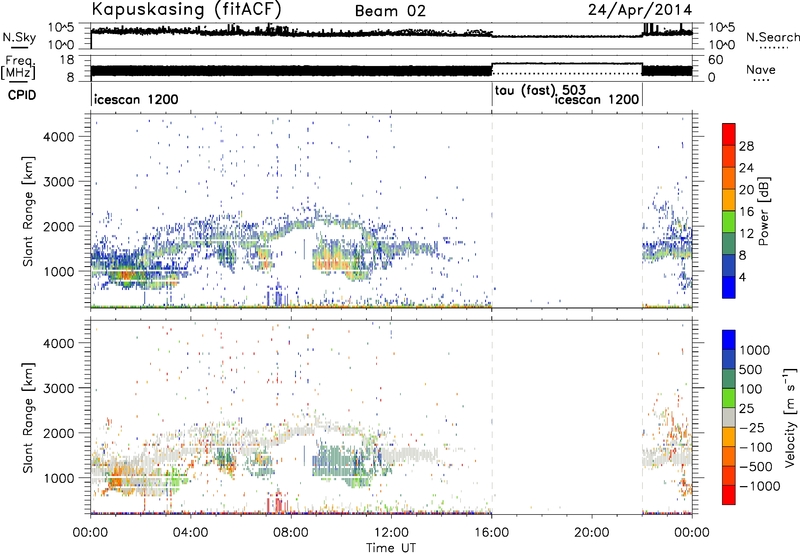Click the 'Time UT' axis label

391,548
